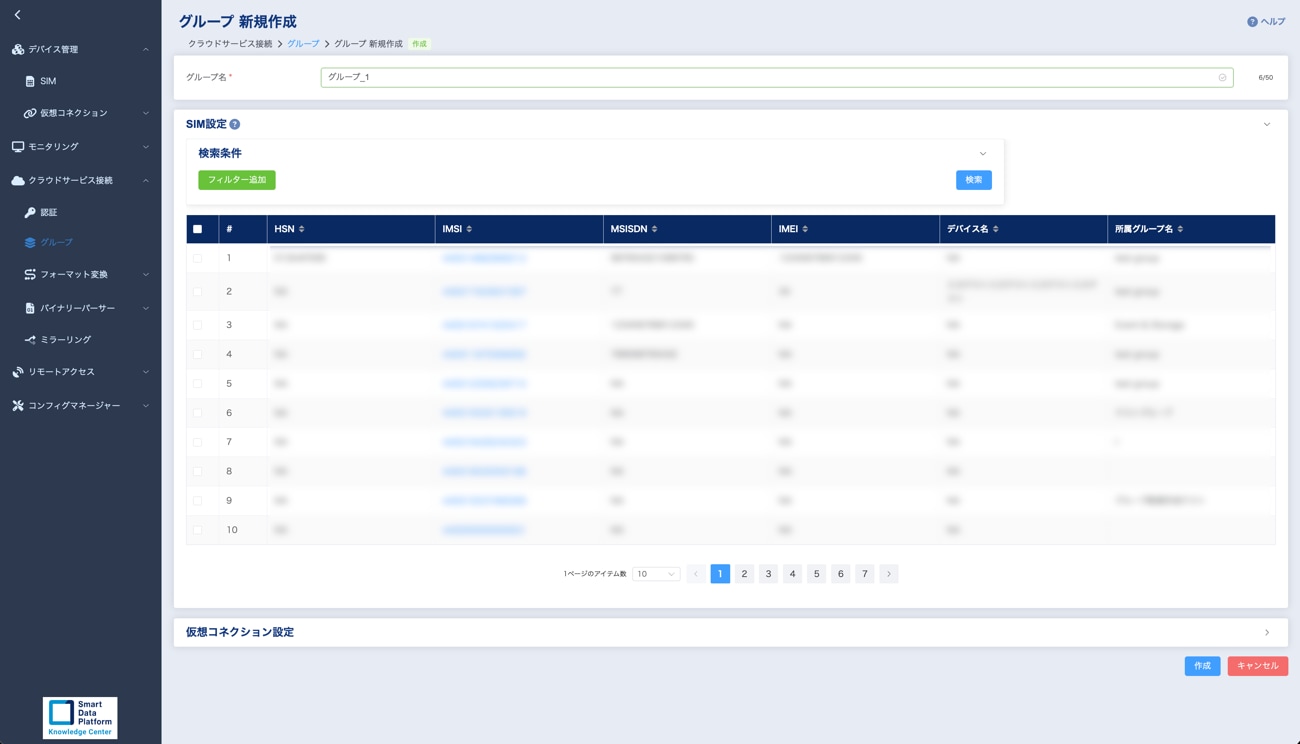Click the キャンセル cancel button
The height and width of the screenshot is (744, 1300).
(1258, 666)
